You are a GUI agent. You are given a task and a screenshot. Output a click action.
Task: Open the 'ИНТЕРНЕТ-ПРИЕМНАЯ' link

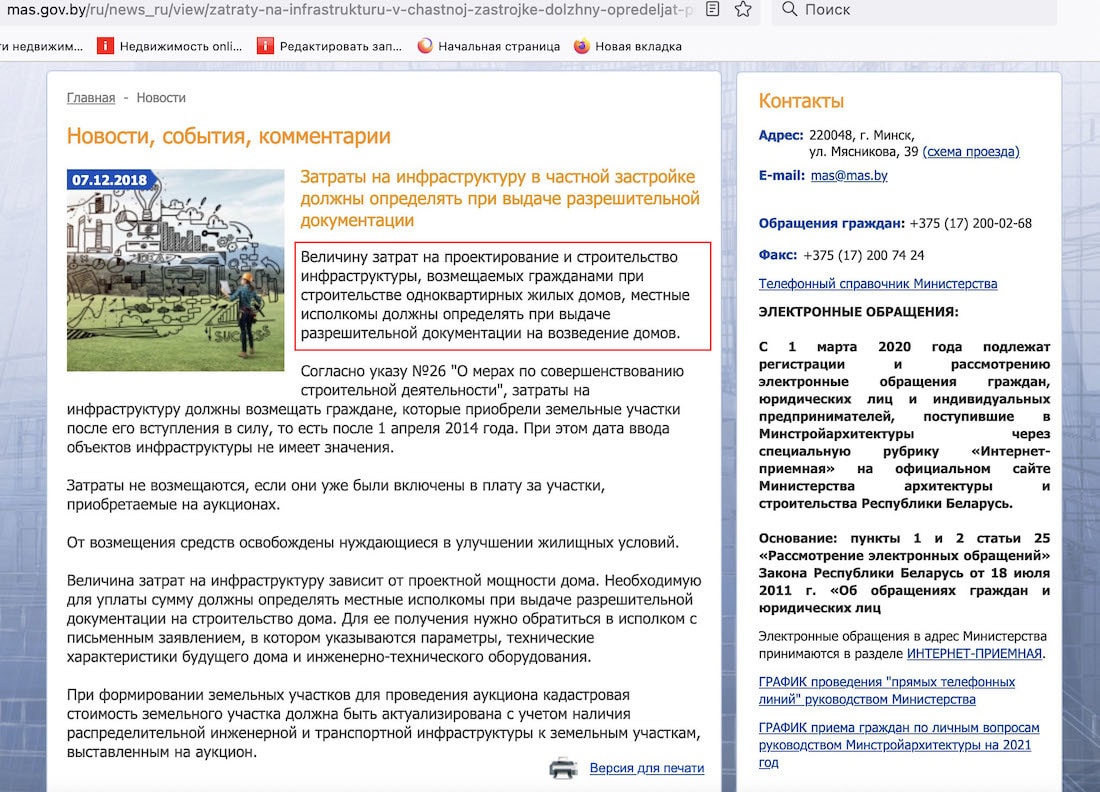pyautogui.click(x=974, y=654)
